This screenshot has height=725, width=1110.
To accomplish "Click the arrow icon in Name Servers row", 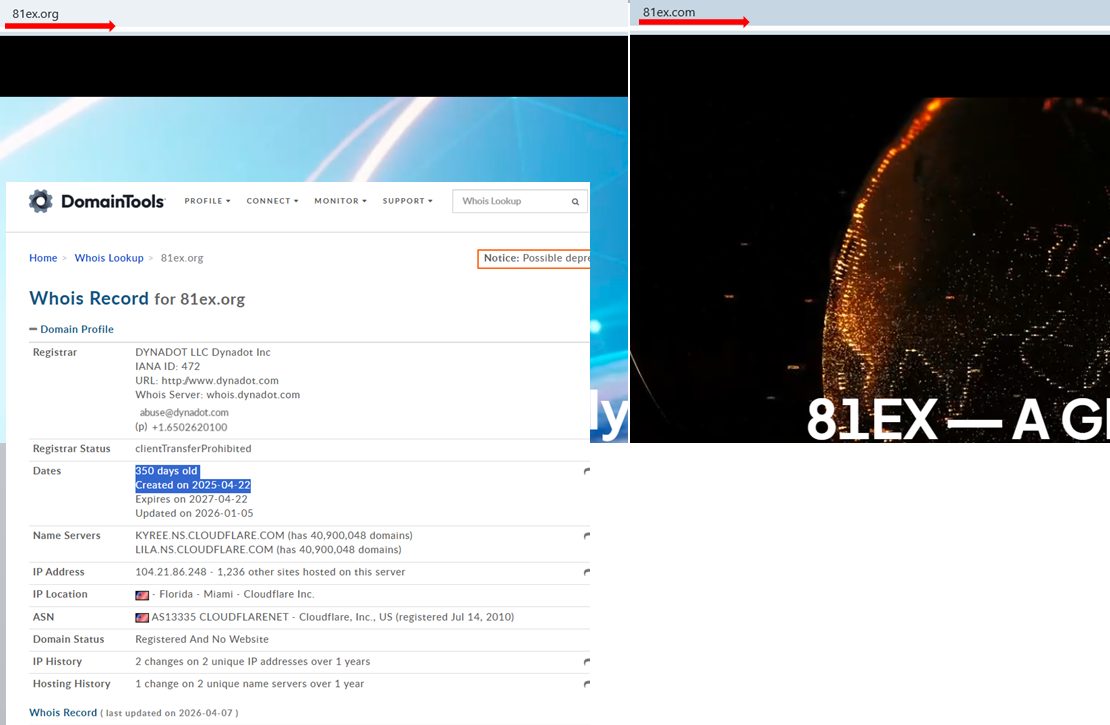I will pos(586,536).
